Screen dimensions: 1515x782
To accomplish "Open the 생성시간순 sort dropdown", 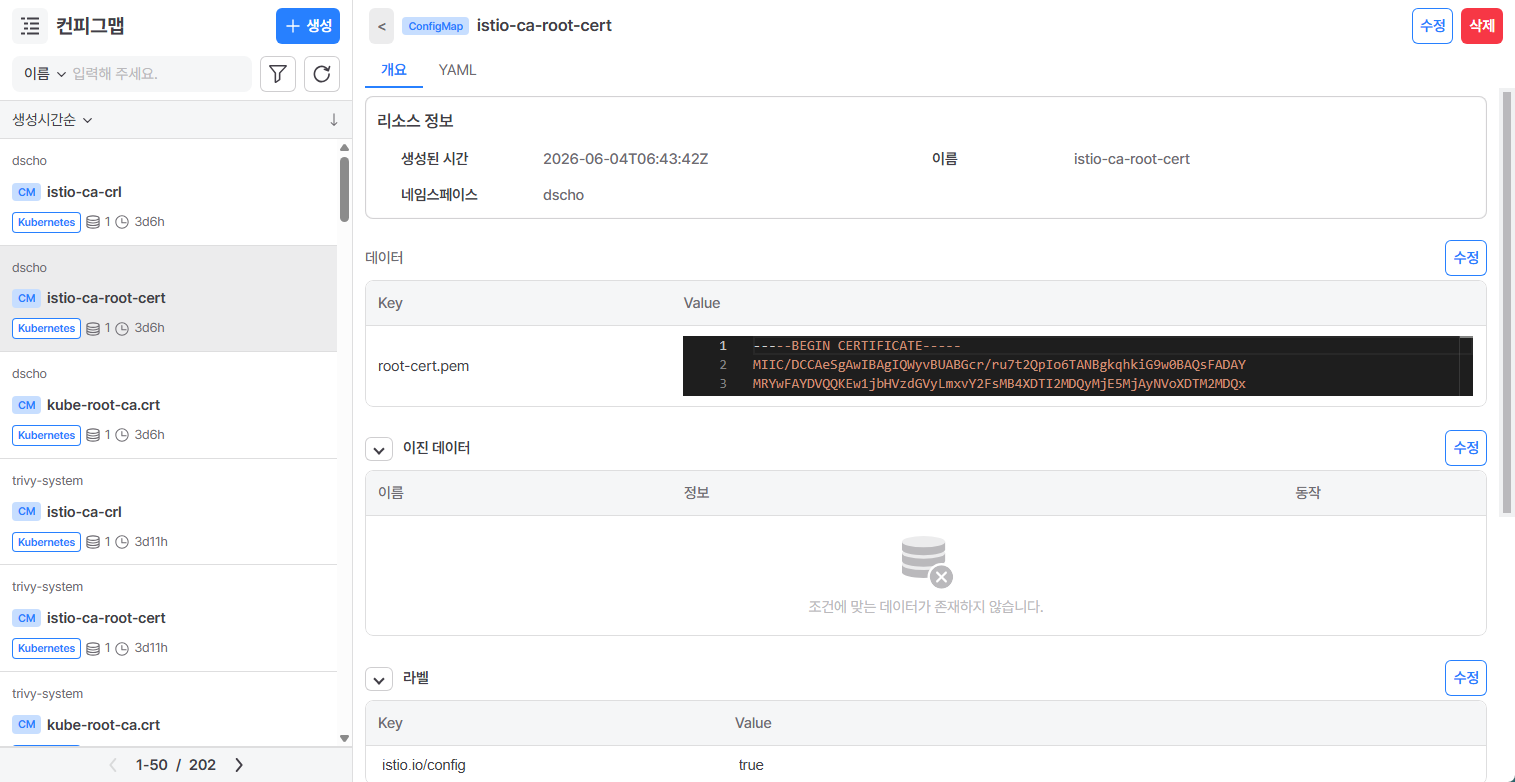I will [x=52, y=120].
